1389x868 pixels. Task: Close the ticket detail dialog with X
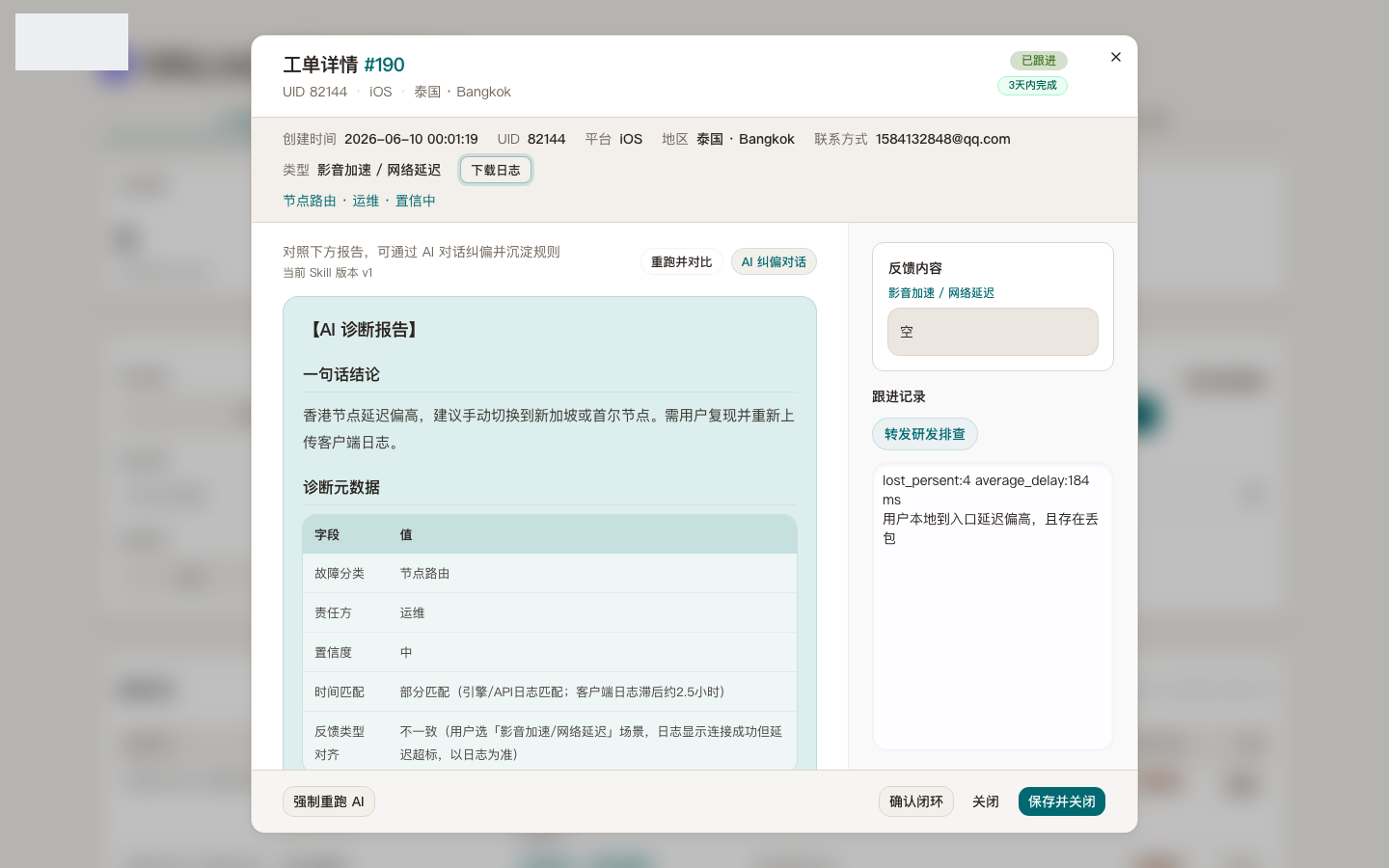point(1116,57)
